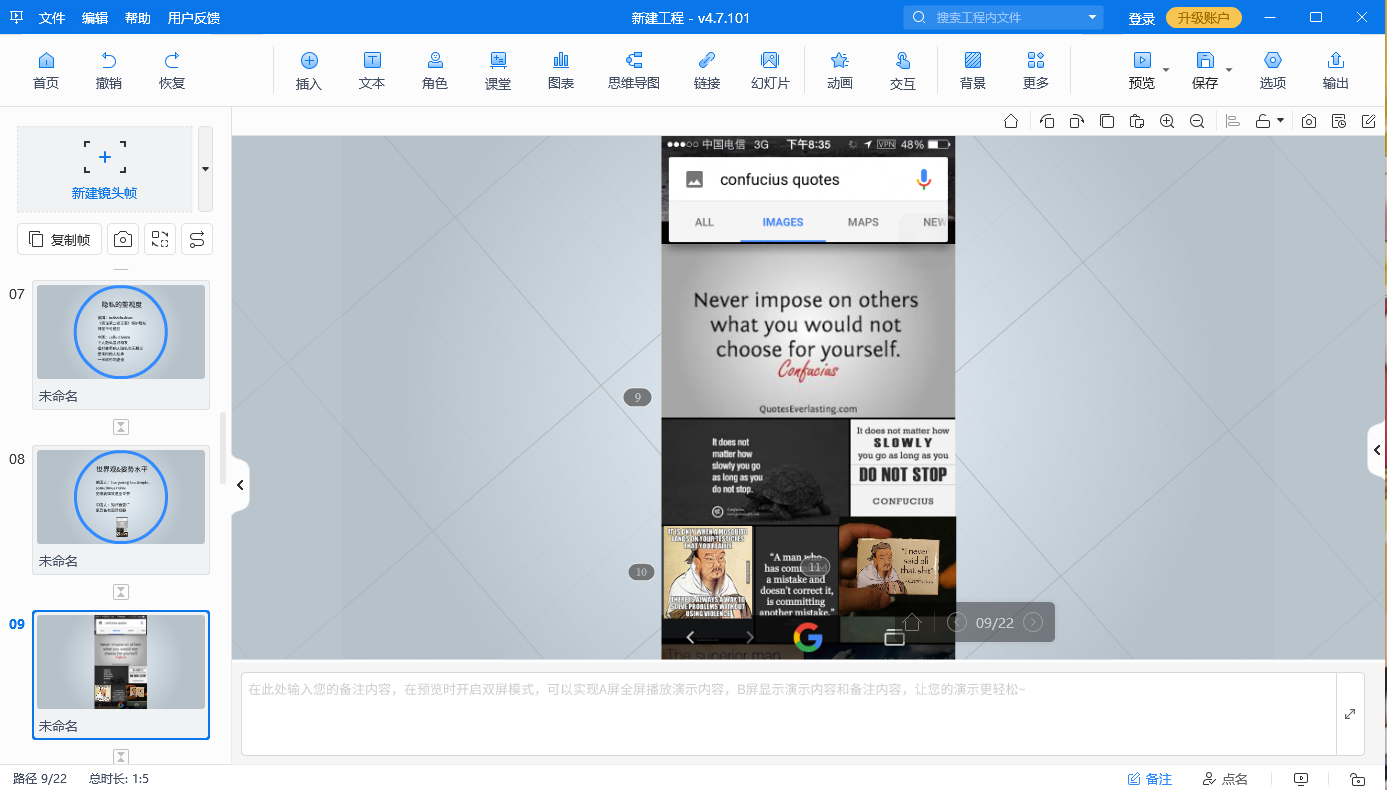Collapse the left frame panel
Screen dimensions: 1387x790
pyautogui.click(x=240, y=485)
